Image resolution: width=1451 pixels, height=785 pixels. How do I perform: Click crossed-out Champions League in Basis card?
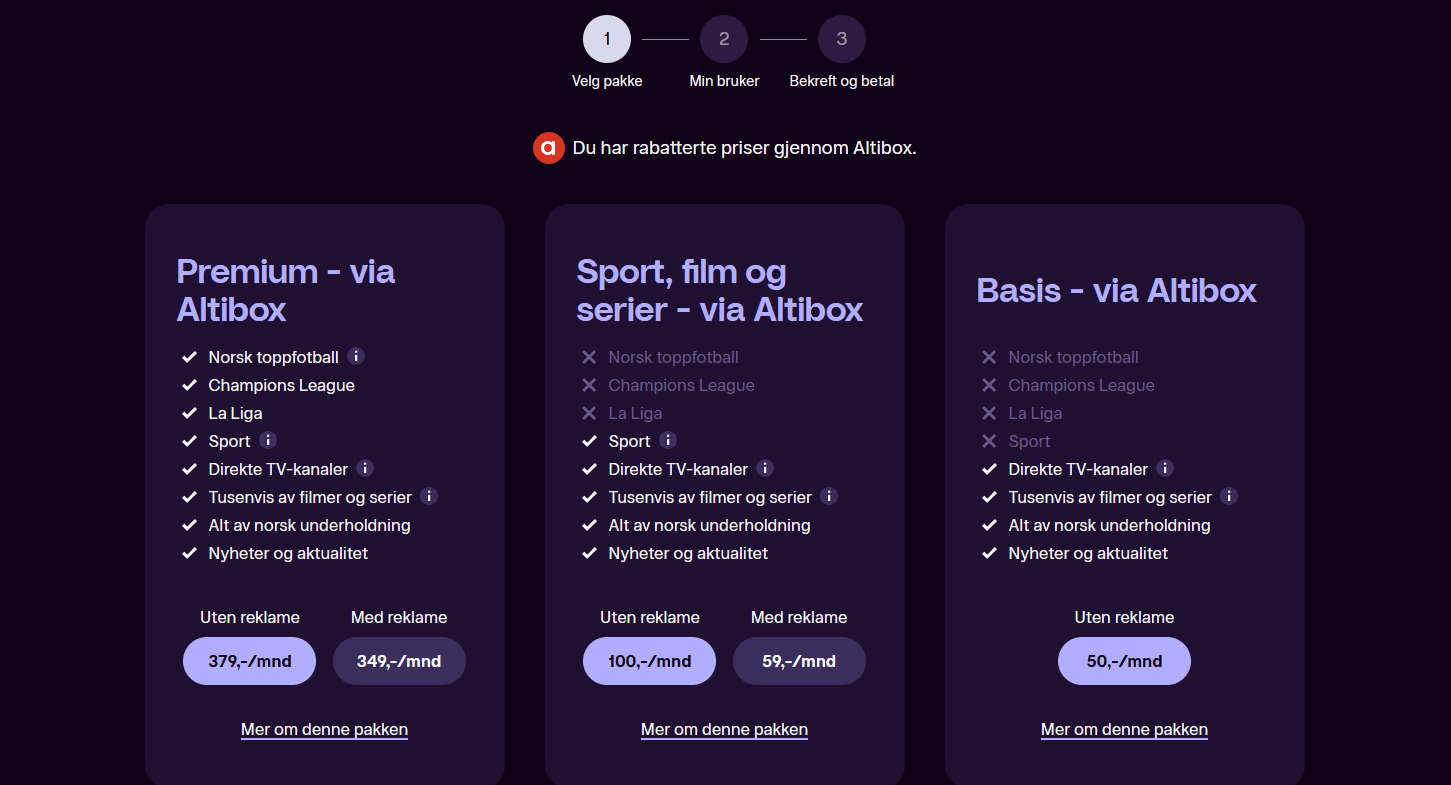tap(1081, 385)
